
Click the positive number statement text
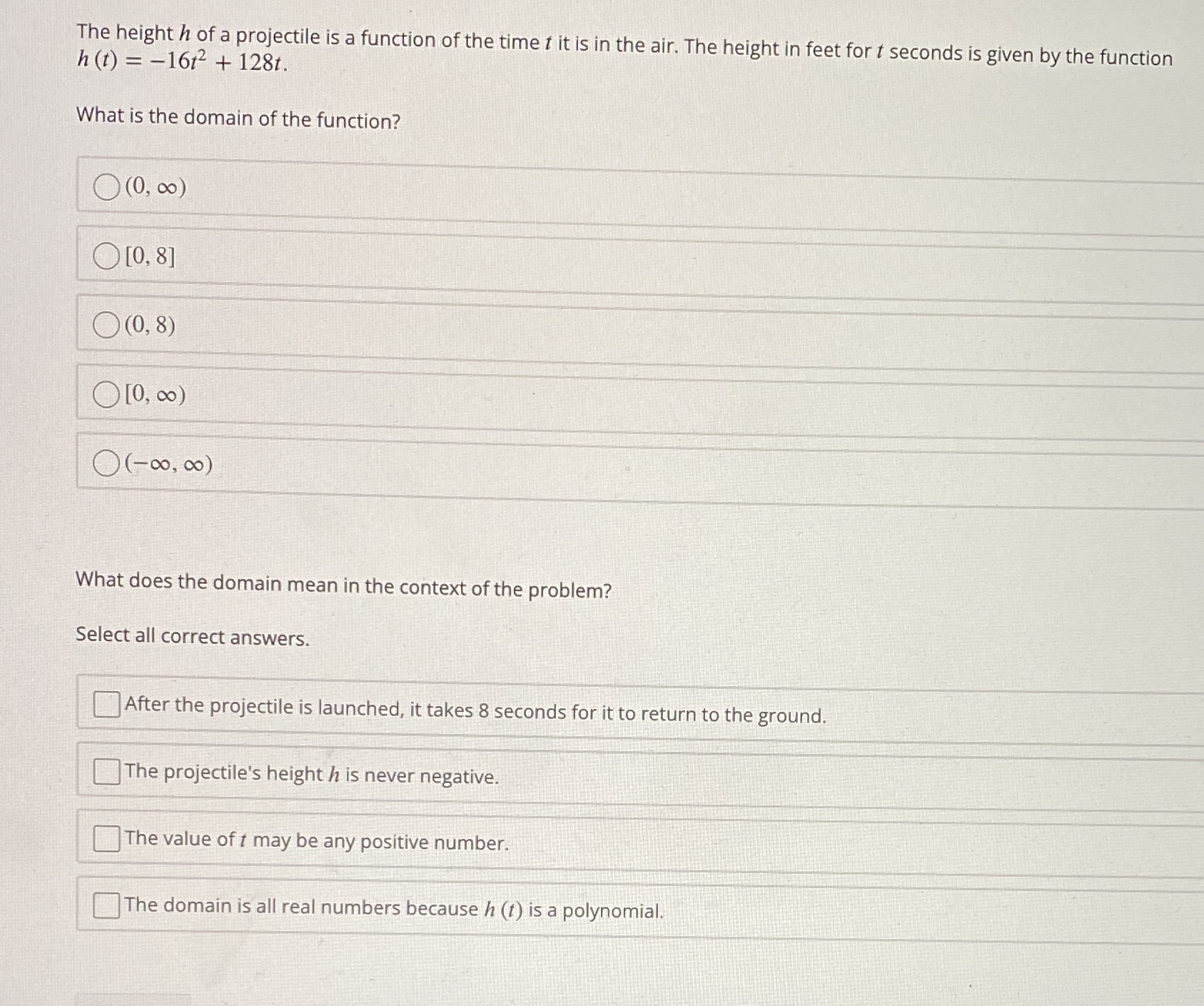[314, 842]
